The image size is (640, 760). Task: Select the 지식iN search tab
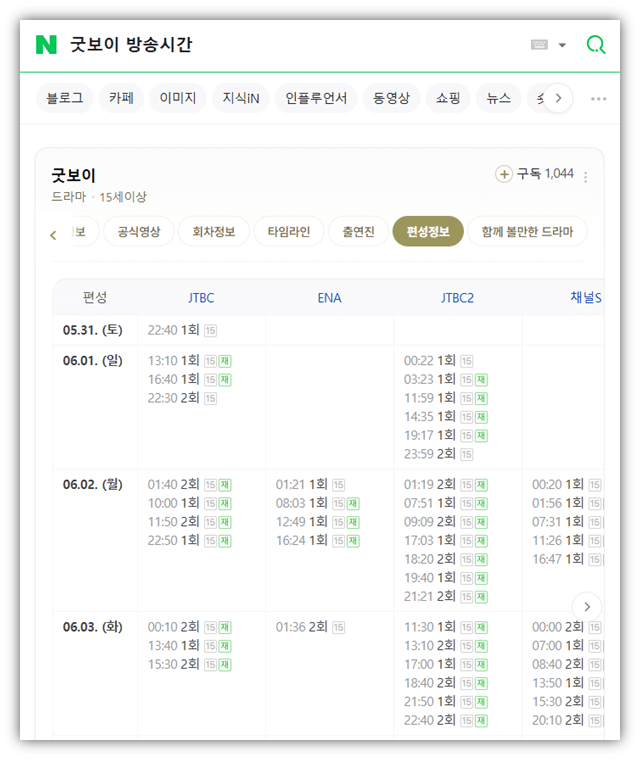pos(240,98)
